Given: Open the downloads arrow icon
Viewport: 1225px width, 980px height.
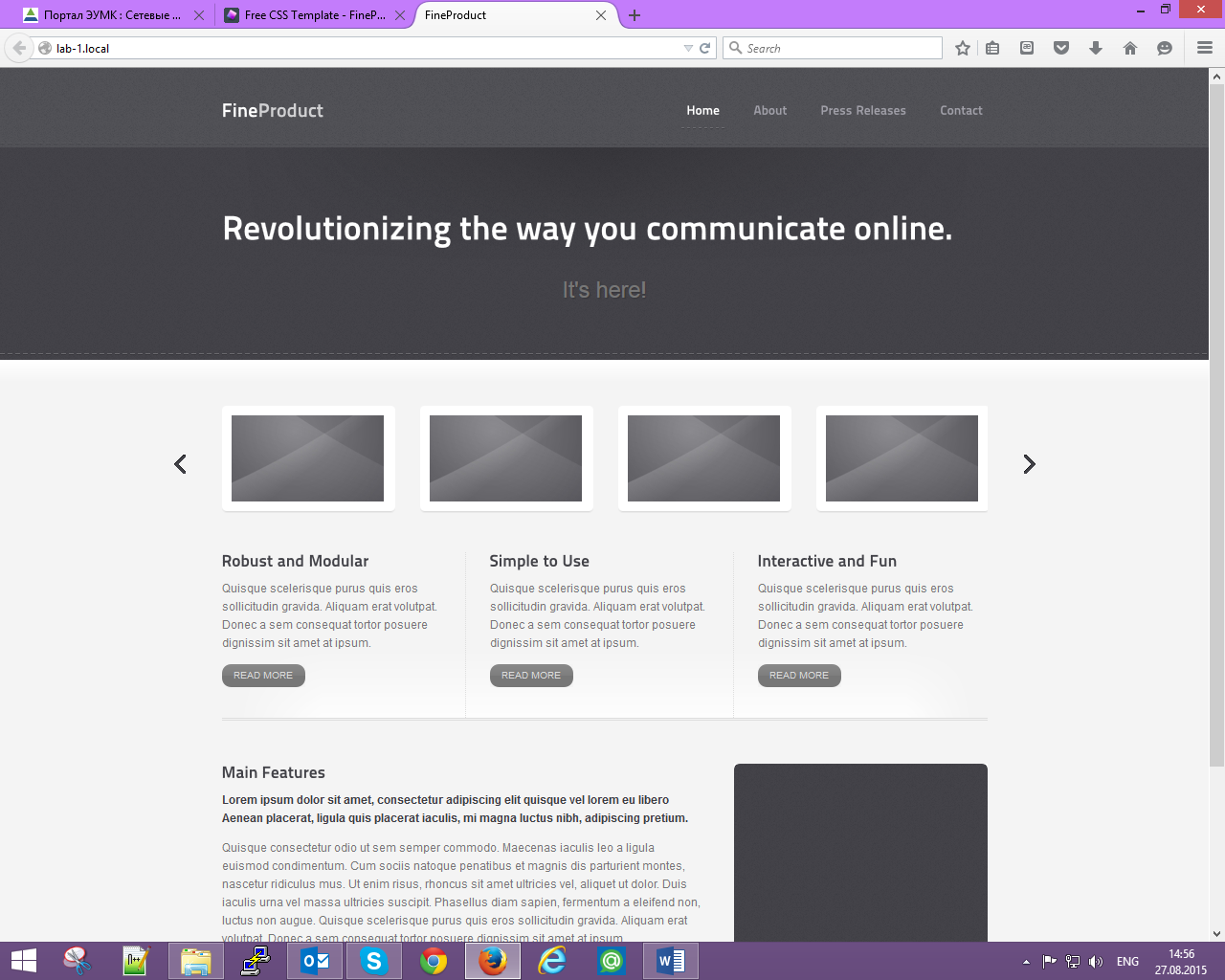Looking at the screenshot, I should coord(1096,48).
